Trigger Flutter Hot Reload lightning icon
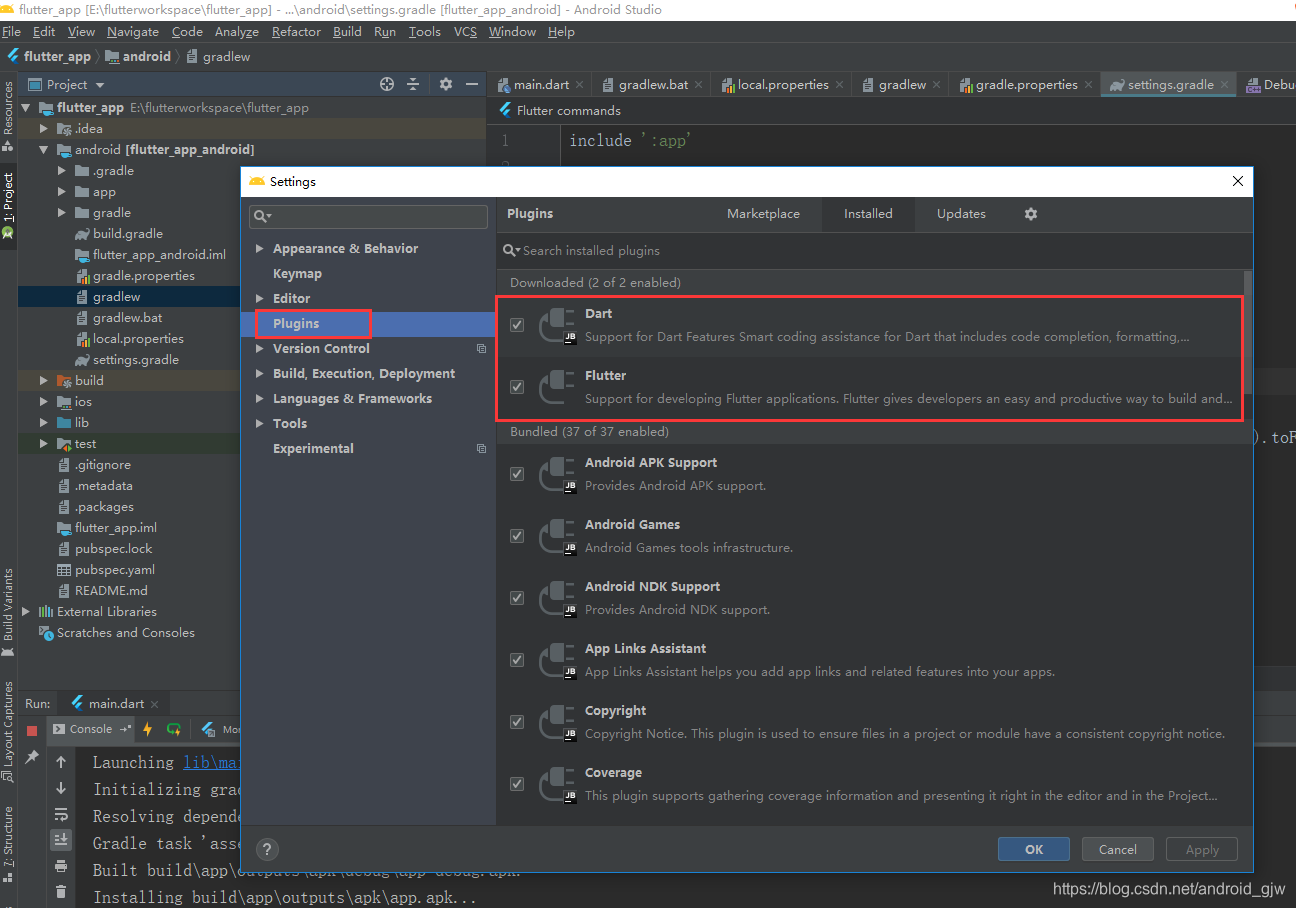 tap(148, 729)
